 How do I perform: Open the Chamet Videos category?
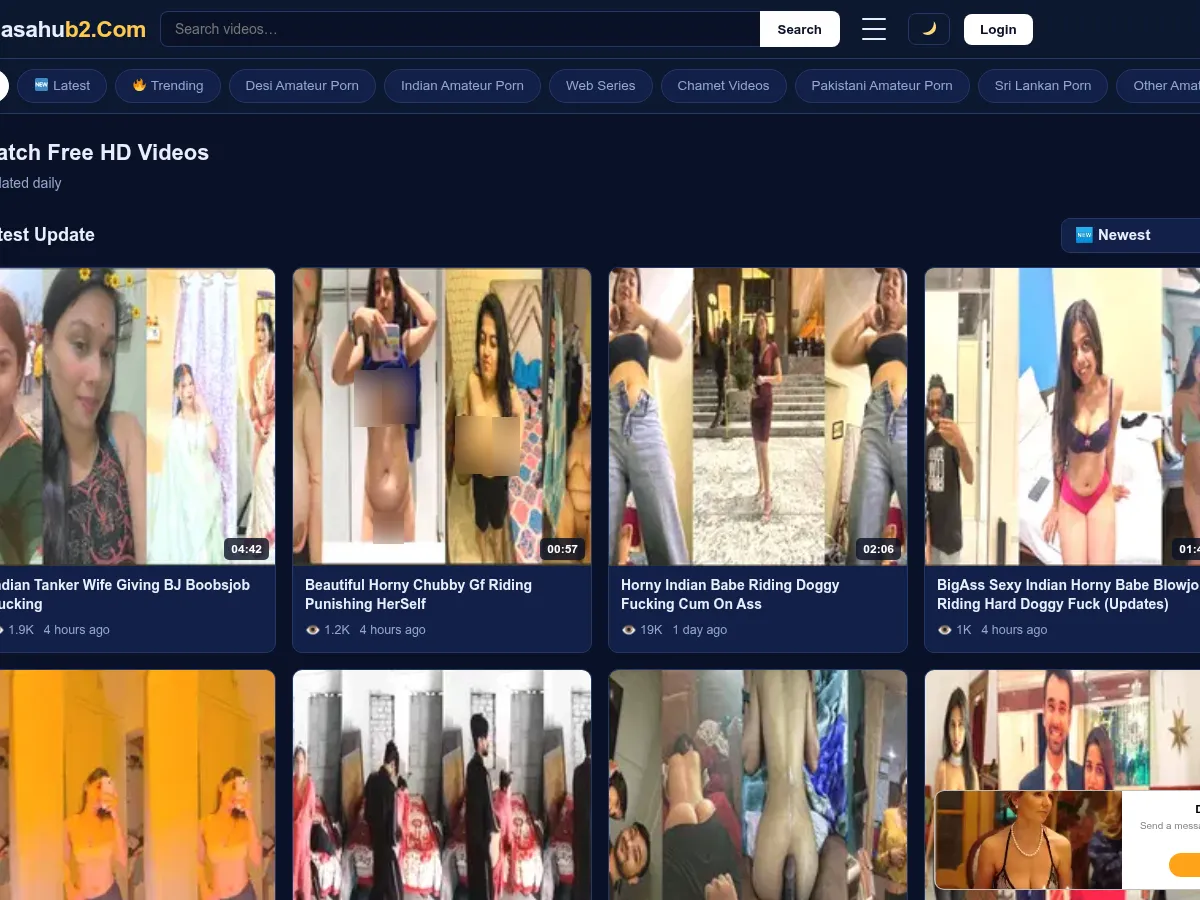coord(723,85)
